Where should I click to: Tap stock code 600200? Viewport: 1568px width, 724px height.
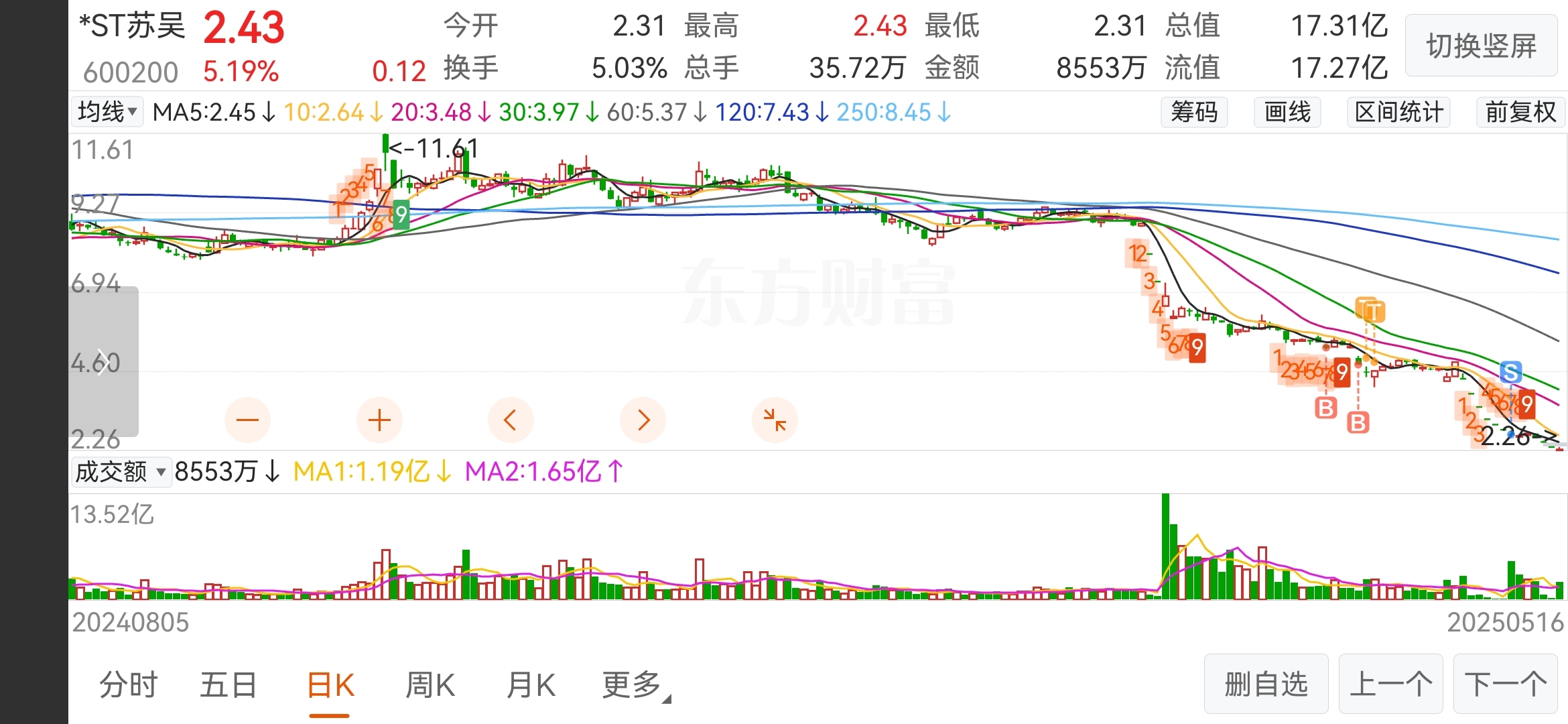131,72
